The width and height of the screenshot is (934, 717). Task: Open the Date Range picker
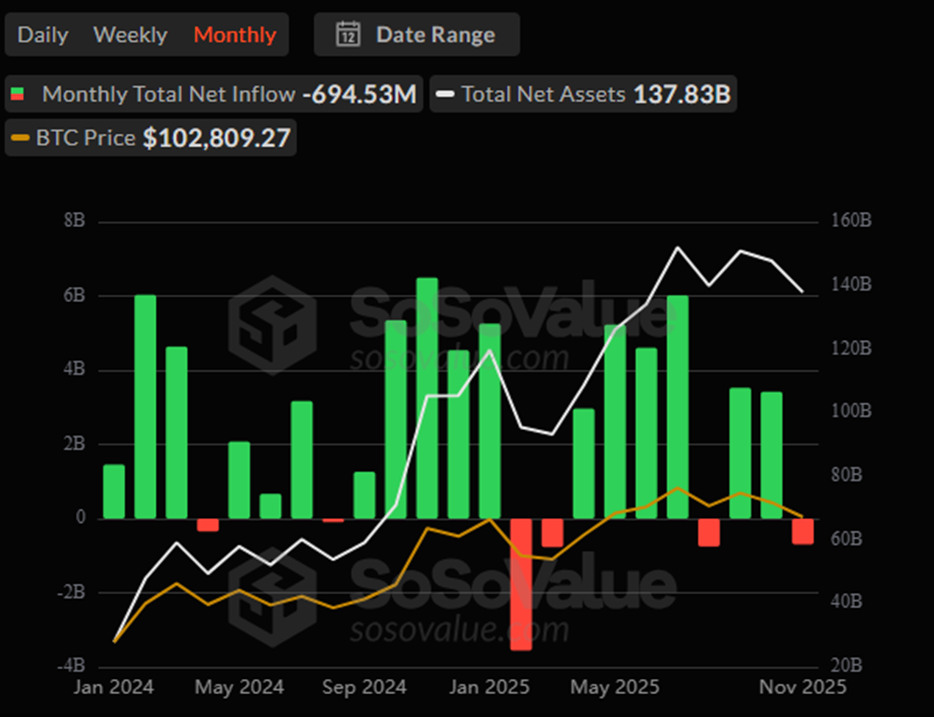(x=434, y=35)
